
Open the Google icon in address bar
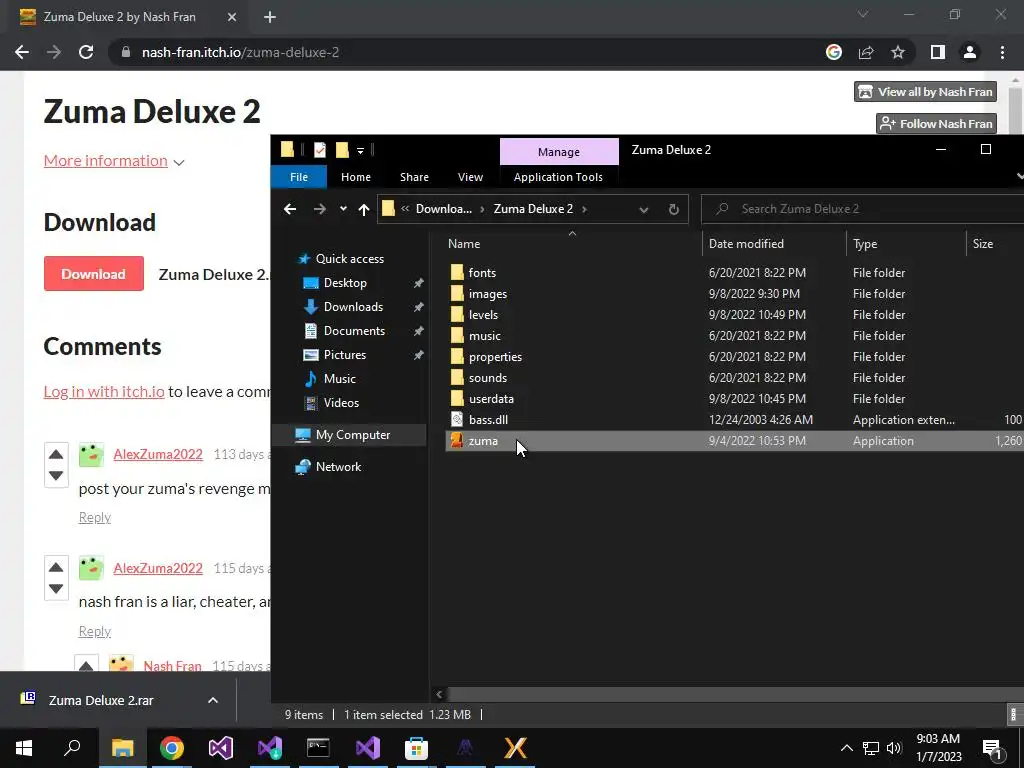[834, 52]
